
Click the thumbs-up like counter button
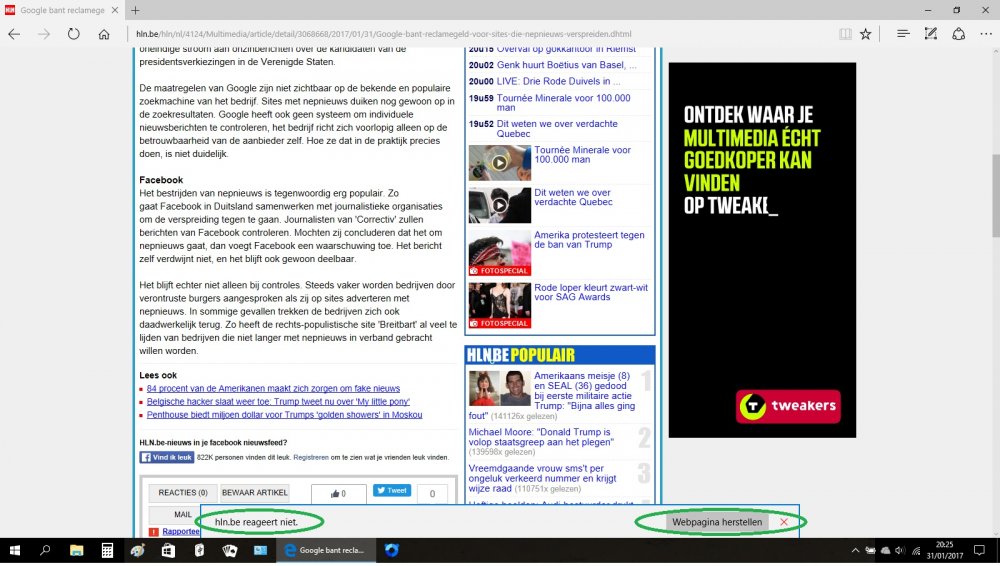coord(339,493)
